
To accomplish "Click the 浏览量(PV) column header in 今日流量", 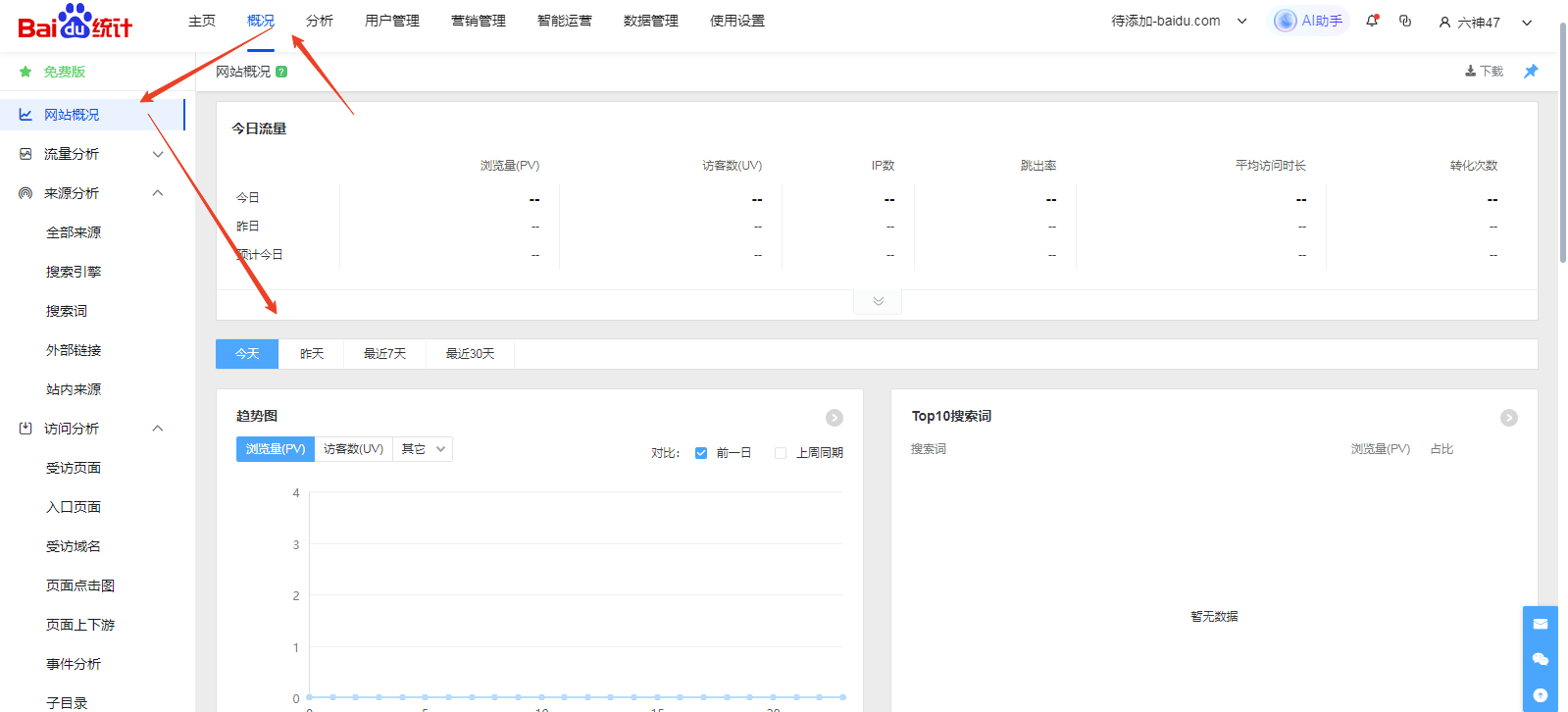I will (510, 166).
